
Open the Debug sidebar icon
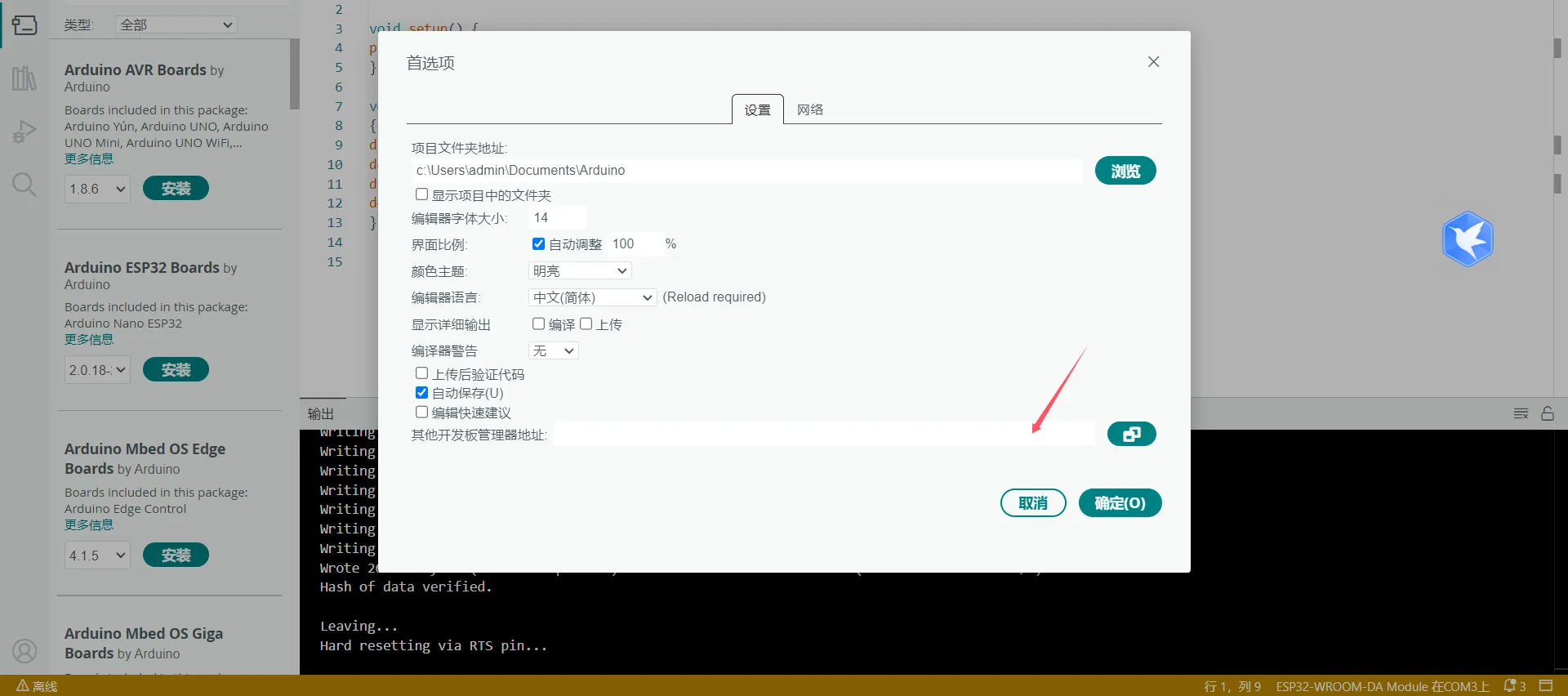tap(24, 132)
